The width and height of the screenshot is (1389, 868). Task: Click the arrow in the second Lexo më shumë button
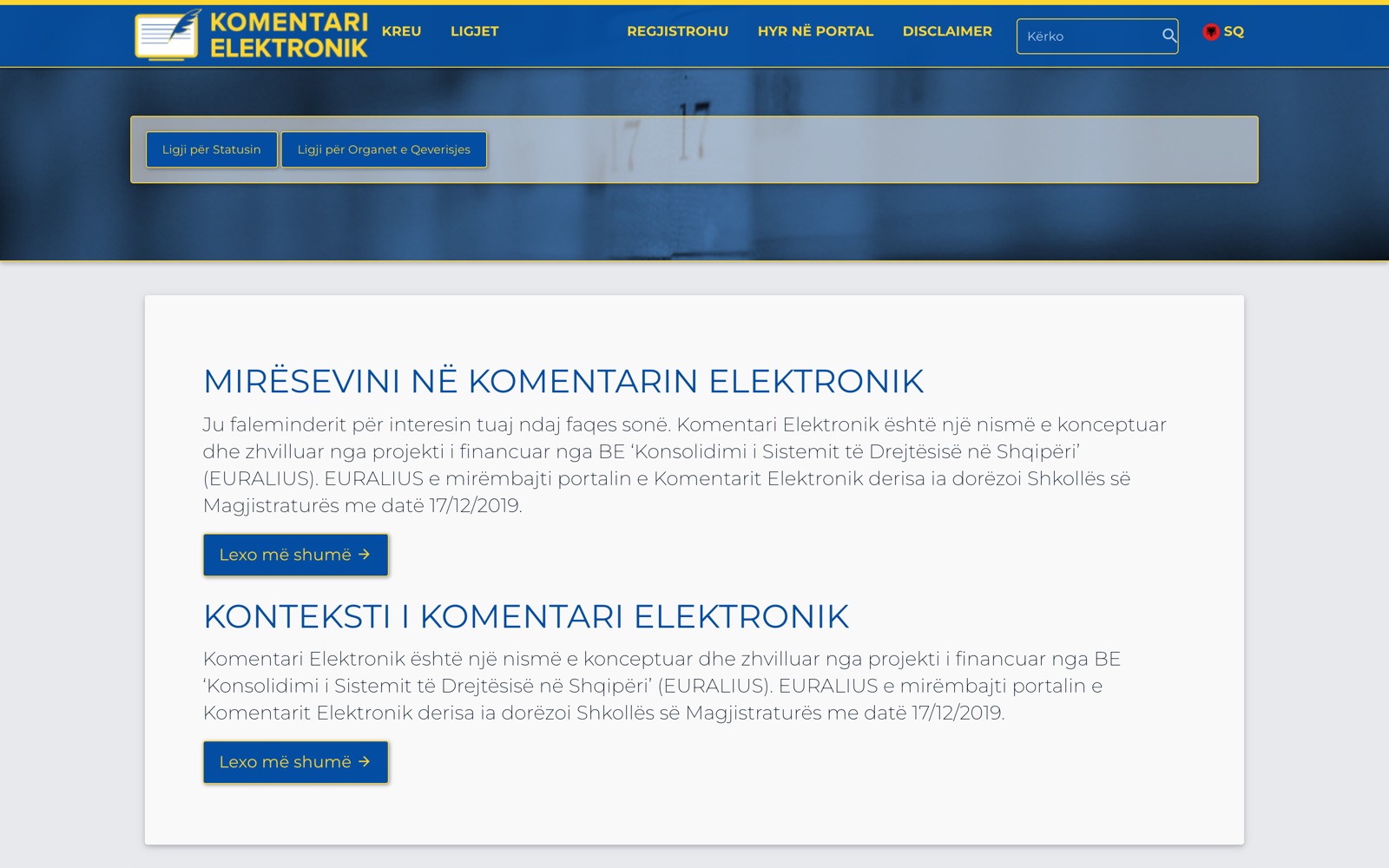tap(365, 761)
